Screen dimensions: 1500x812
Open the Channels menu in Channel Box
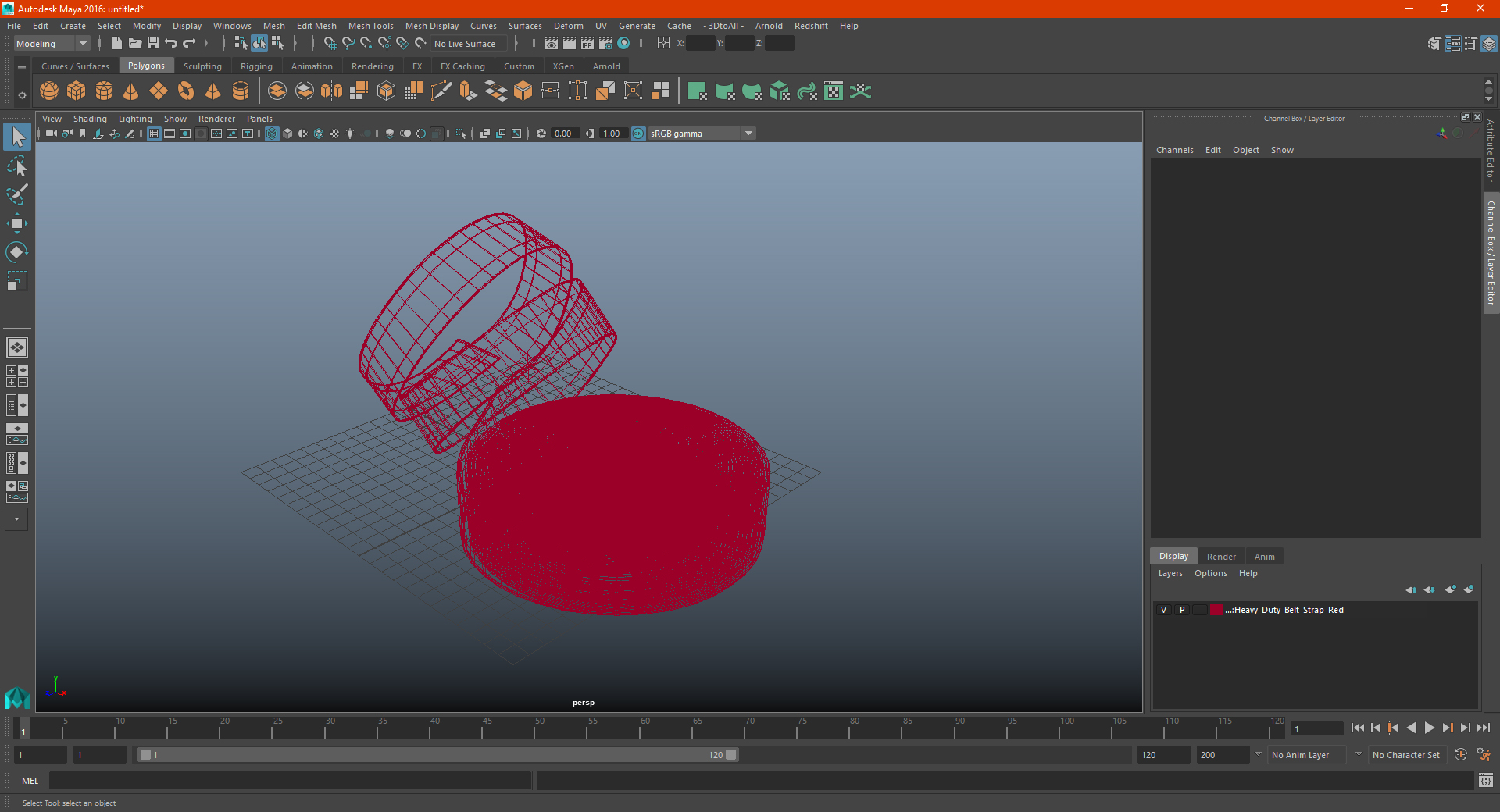pos(1175,150)
